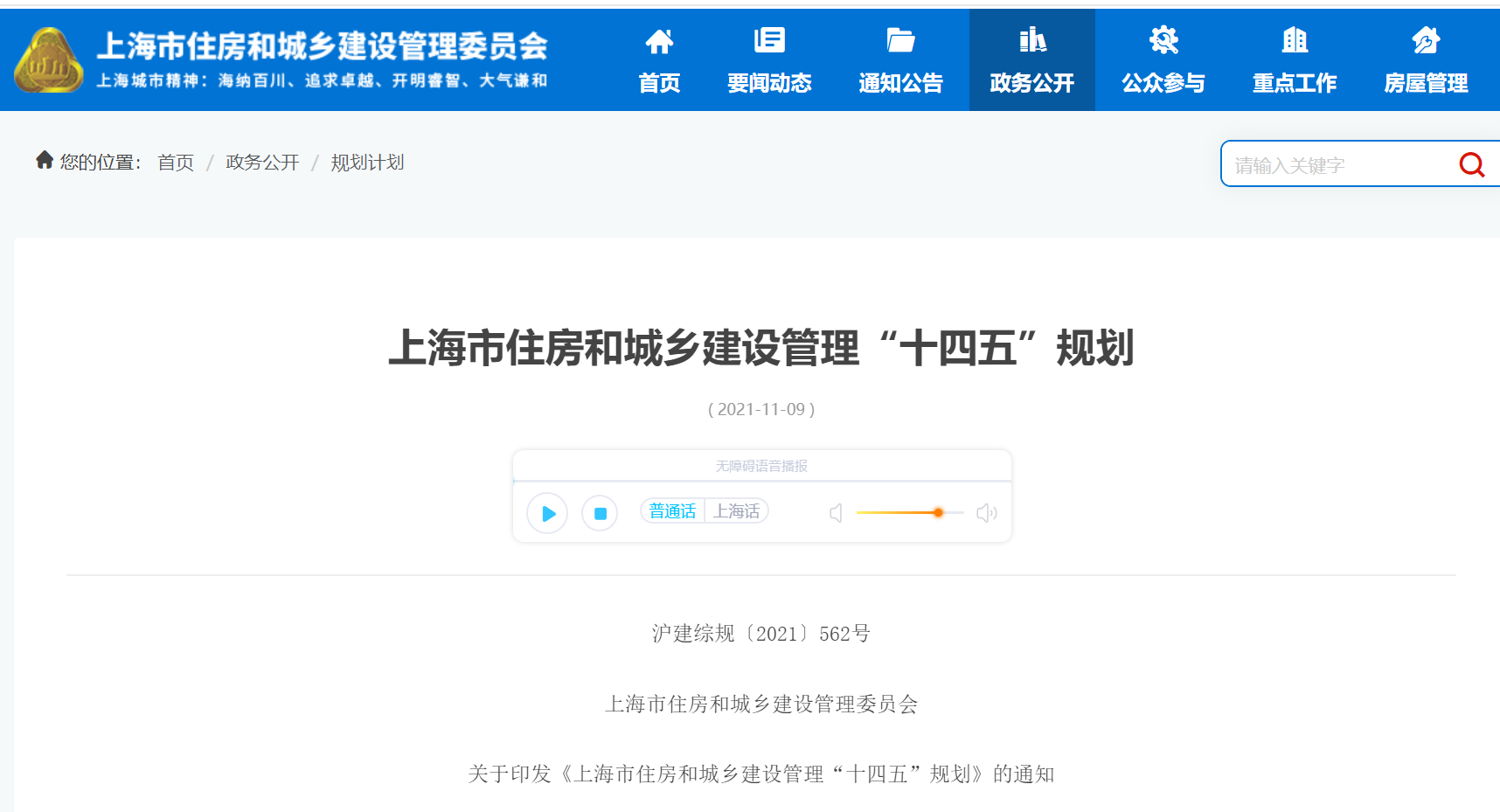Click the orange volume slider handle
The height and width of the screenshot is (812, 1500).
(938, 513)
